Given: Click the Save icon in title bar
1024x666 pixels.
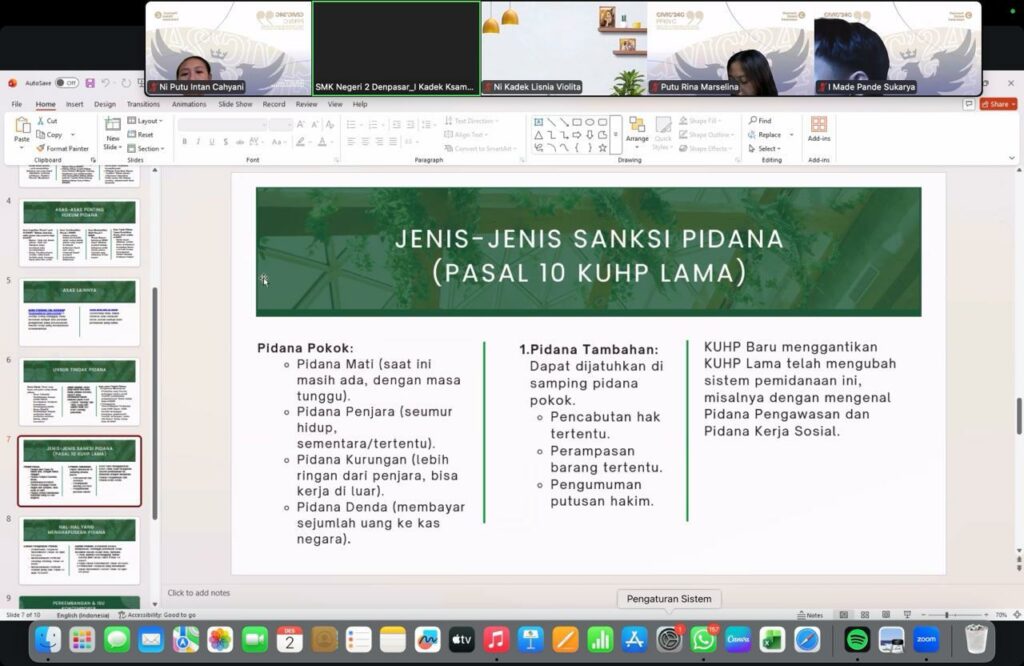Looking at the screenshot, I should pos(90,83).
